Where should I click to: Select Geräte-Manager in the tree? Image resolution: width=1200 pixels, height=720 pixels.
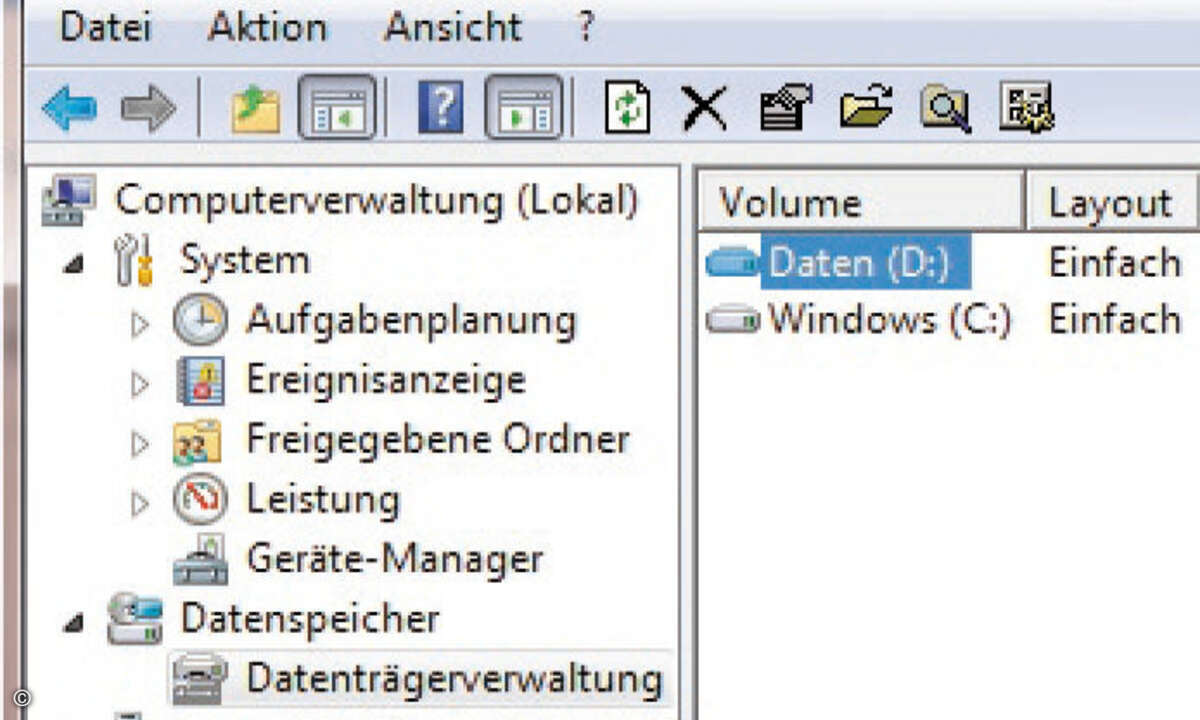(x=394, y=558)
